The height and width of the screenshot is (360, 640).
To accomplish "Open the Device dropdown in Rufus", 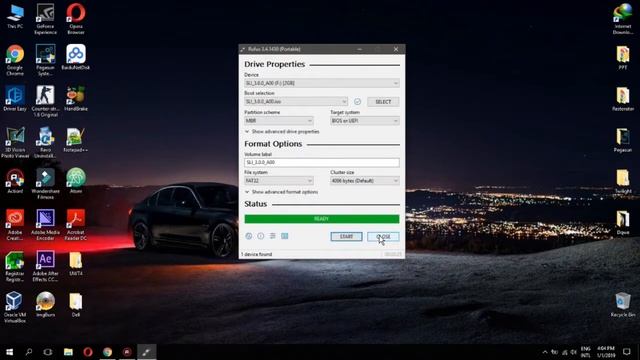I will [322, 83].
